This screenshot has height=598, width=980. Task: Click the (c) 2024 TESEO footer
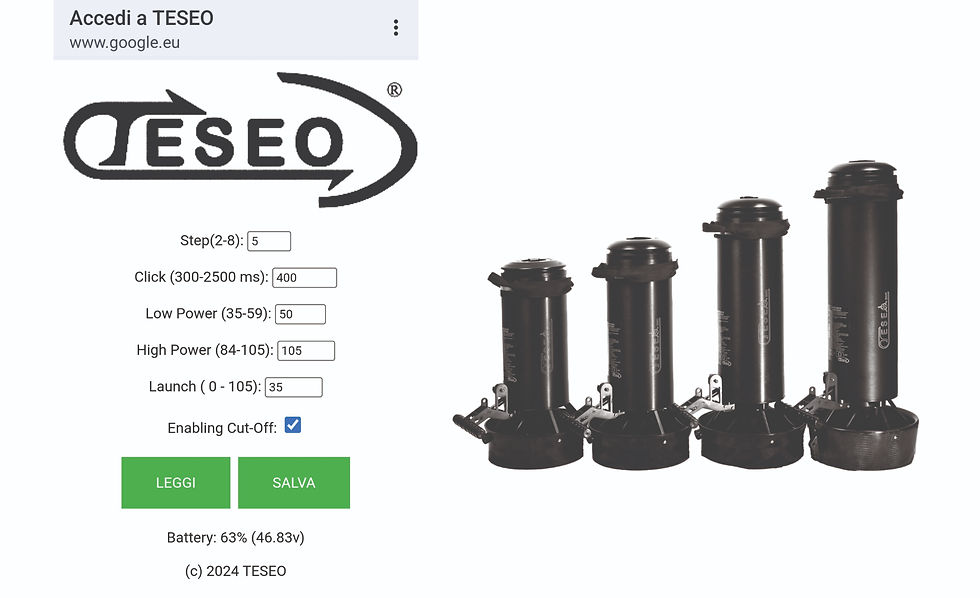236,571
